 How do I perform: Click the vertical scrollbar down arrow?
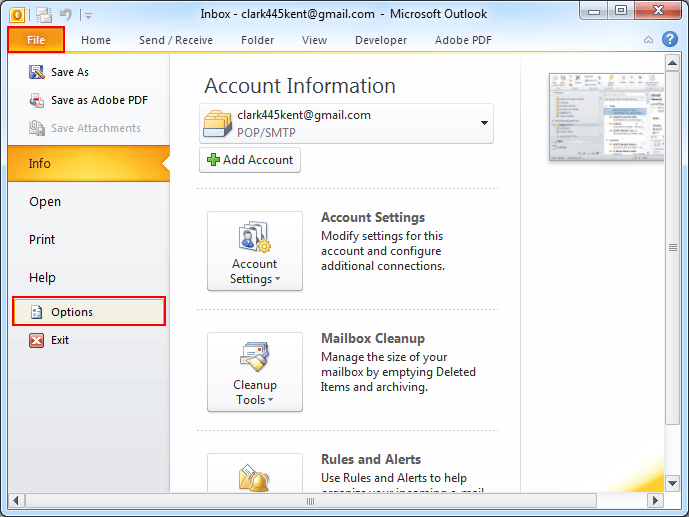pyautogui.click(x=672, y=484)
